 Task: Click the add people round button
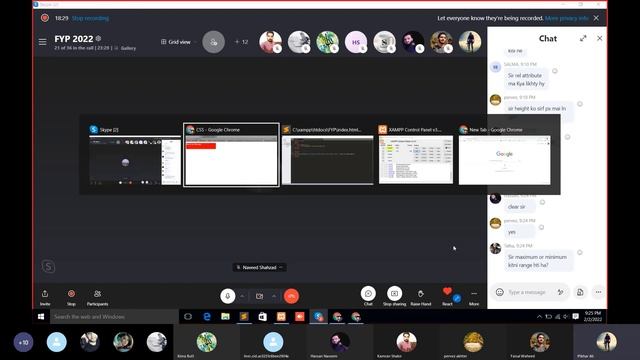tap(213, 42)
